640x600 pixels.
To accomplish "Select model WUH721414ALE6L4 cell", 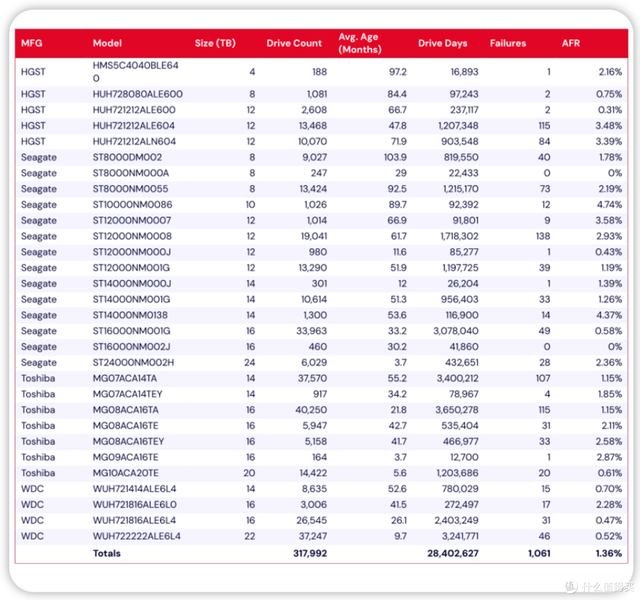I will pos(134,489).
